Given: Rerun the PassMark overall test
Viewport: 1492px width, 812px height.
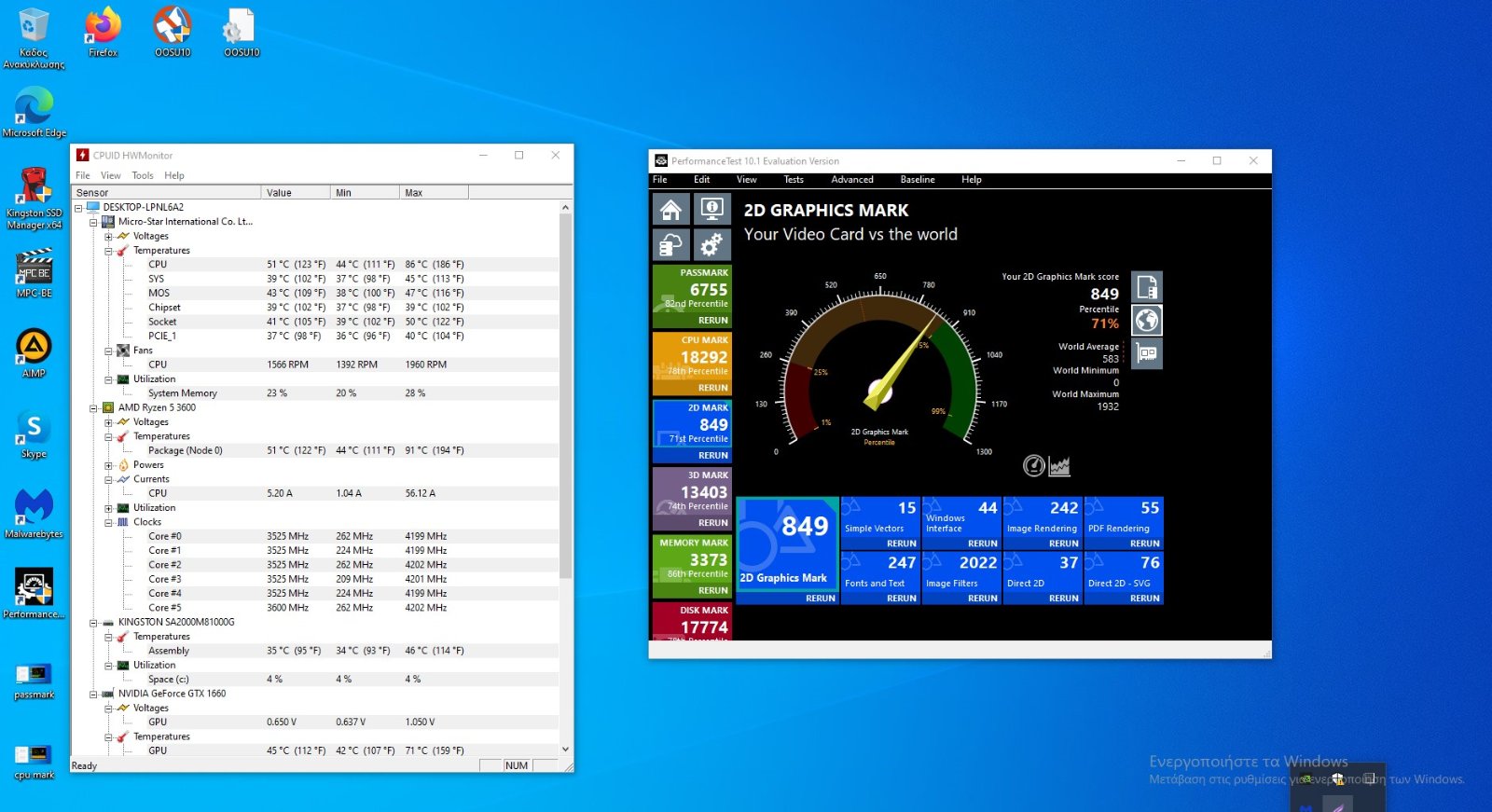Looking at the screenshot, I should pyautogui.click(x=712, y=320).
